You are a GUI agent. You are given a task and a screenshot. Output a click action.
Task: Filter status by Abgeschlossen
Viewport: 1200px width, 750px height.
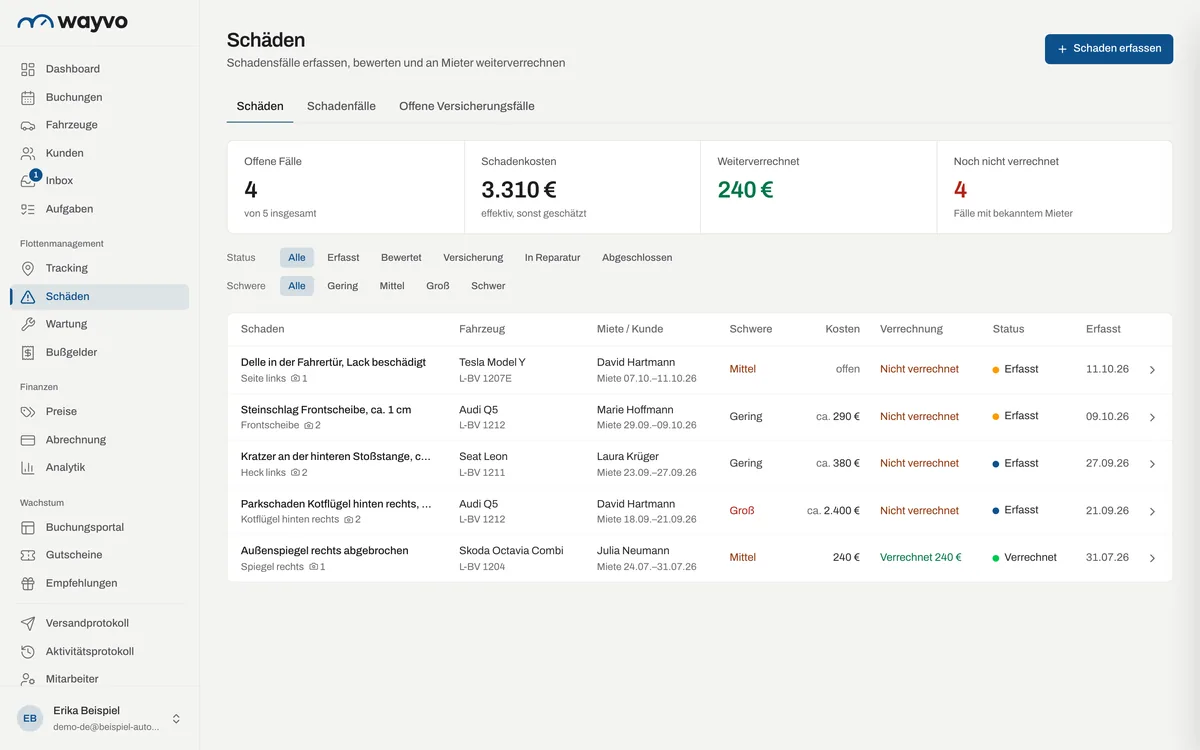(637, 257)
